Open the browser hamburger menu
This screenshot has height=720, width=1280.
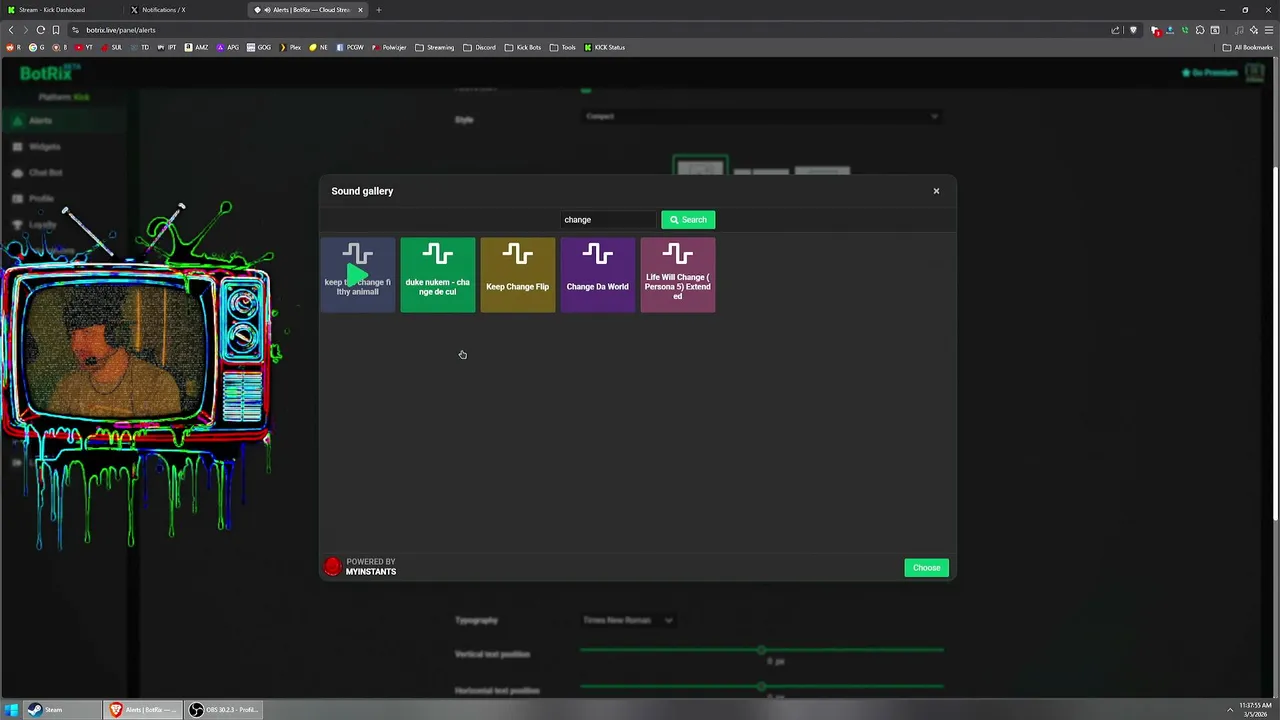[1269, 30]
